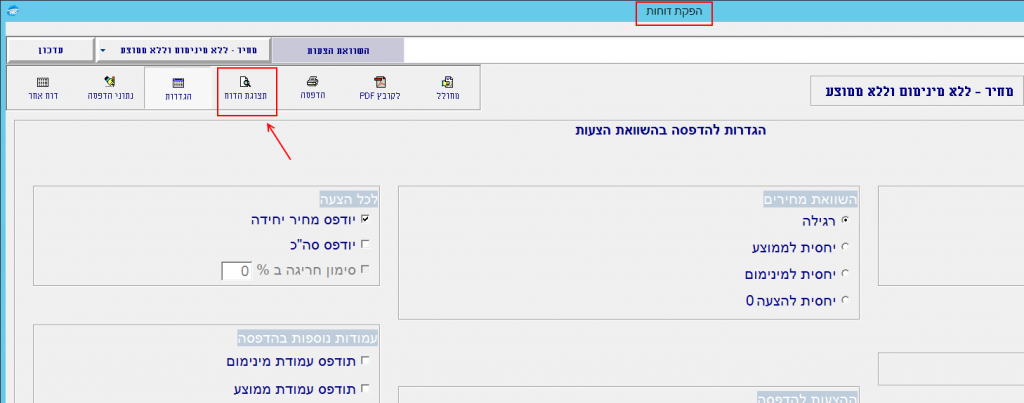Image resolution: width=1024 pixels, height=403 pixels.
Task: Select 'יחסית להצעה 0' radio option
Action: (x=846, y=300)
